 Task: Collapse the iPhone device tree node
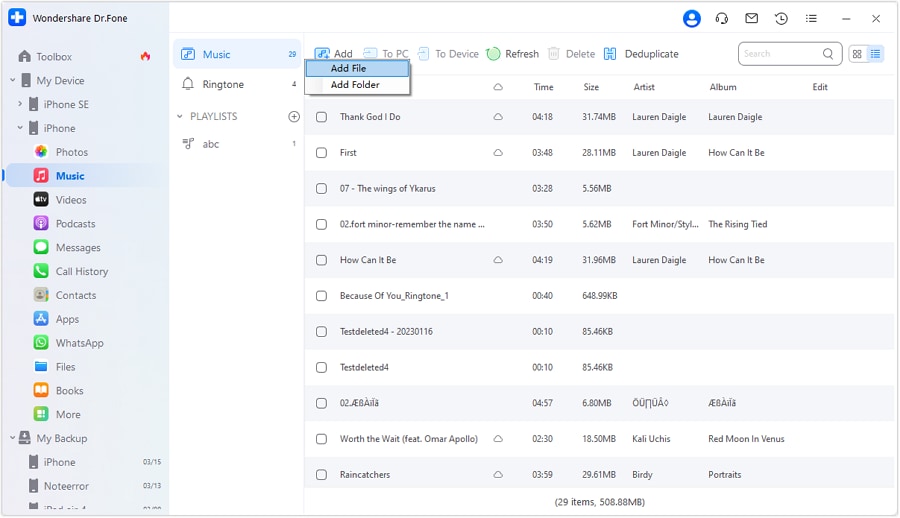coord(20,128)
